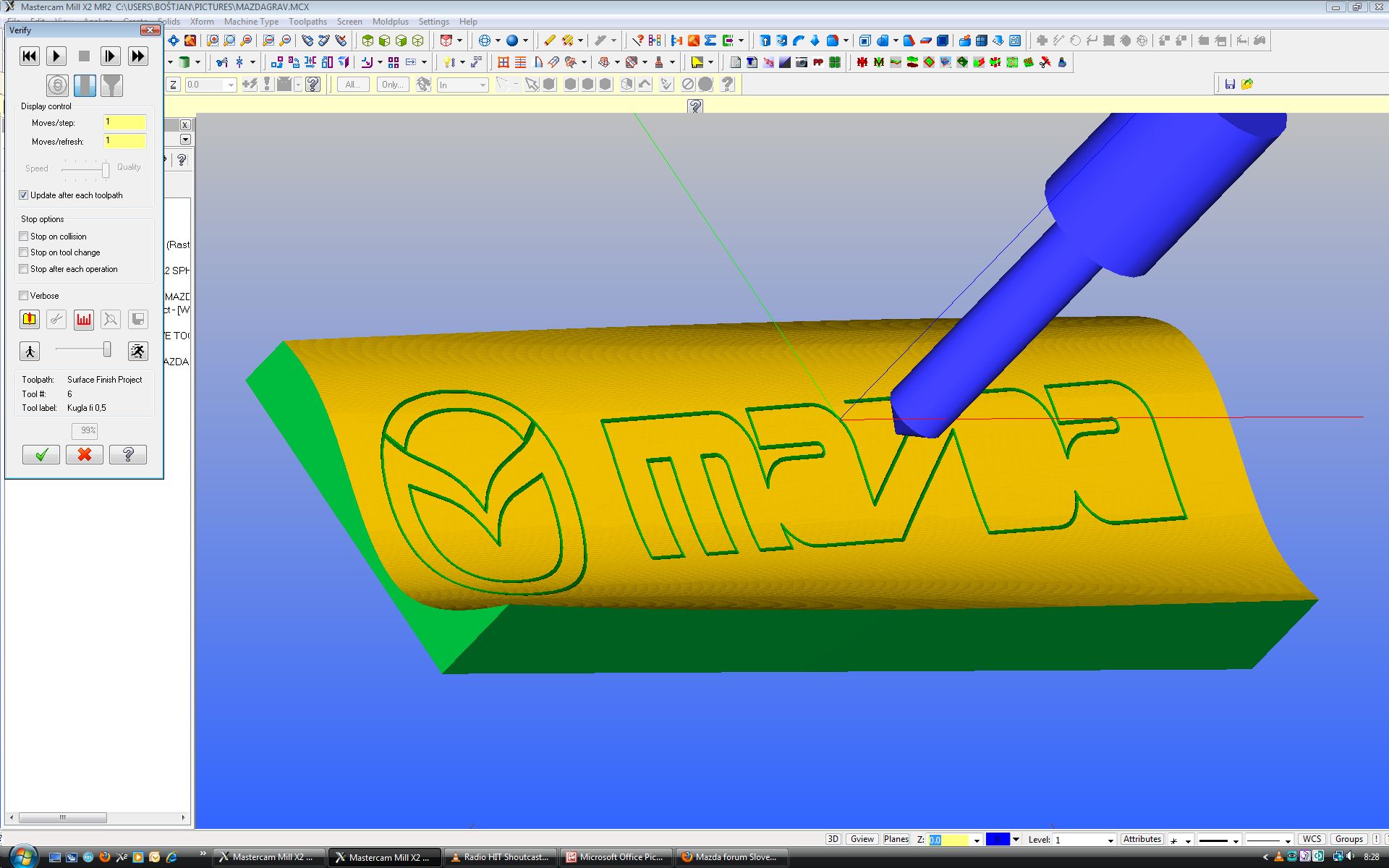Open the Settings menu
This screenshot has width=1389, height=868.
click(x=433, y=22)
